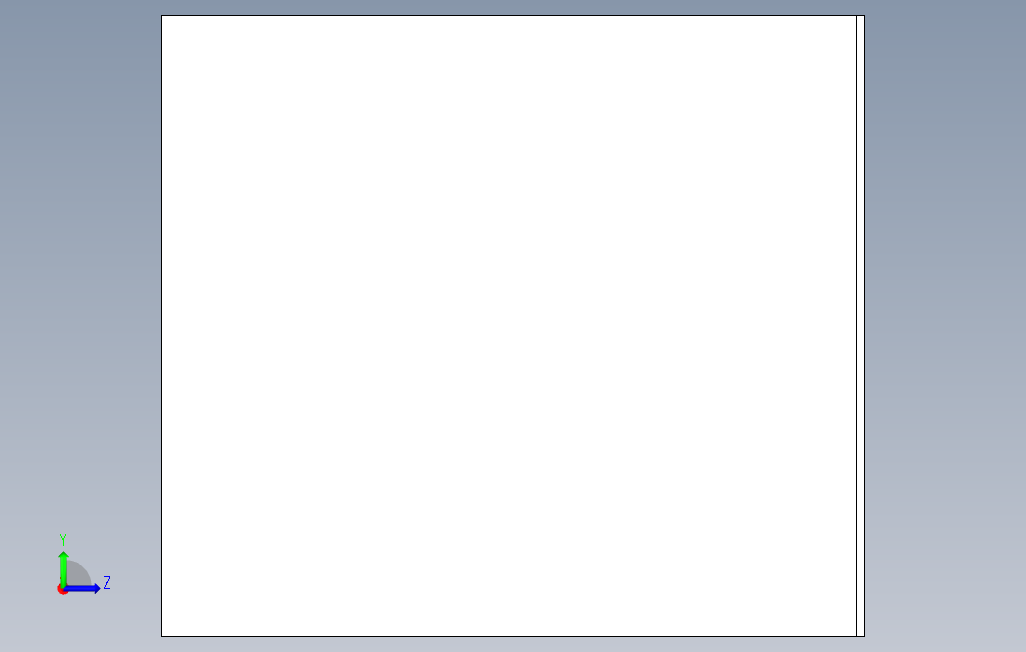Click the blue Z axis arrow on the triad
Viewport: 1026px width, 652px height.
pos(82,589)
